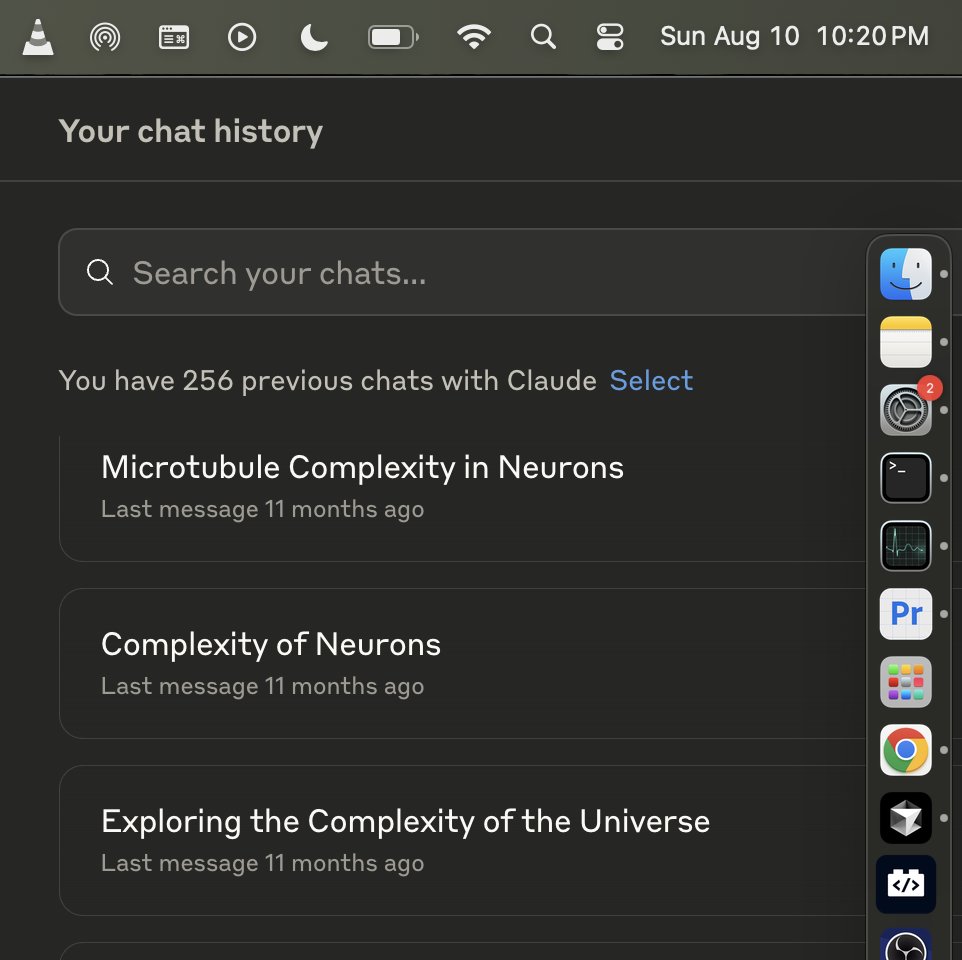This screenshot has height=960, width=962.
Task: Open Finder from the Dock
Action: 906,274
